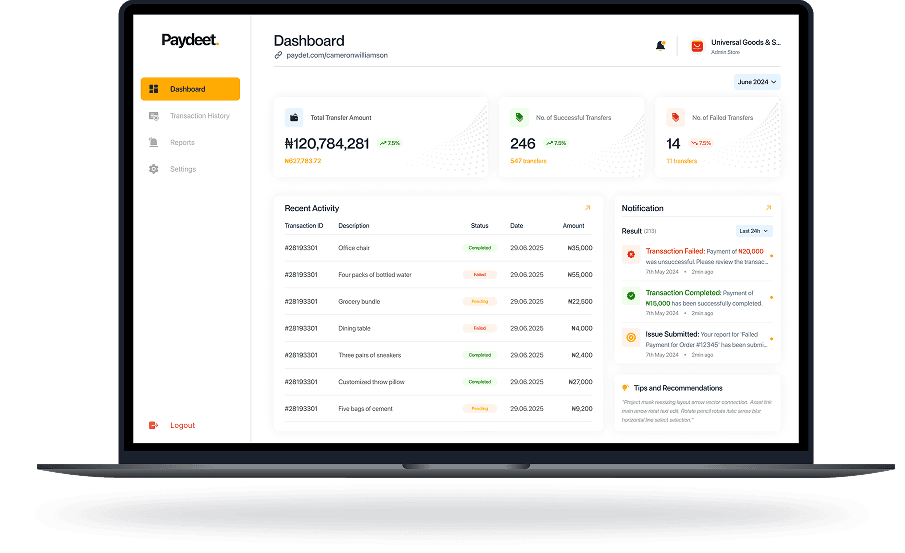Click the Reports icon in sidebar
The width and height of the screenshot is (905, 553).
(154, 143)
